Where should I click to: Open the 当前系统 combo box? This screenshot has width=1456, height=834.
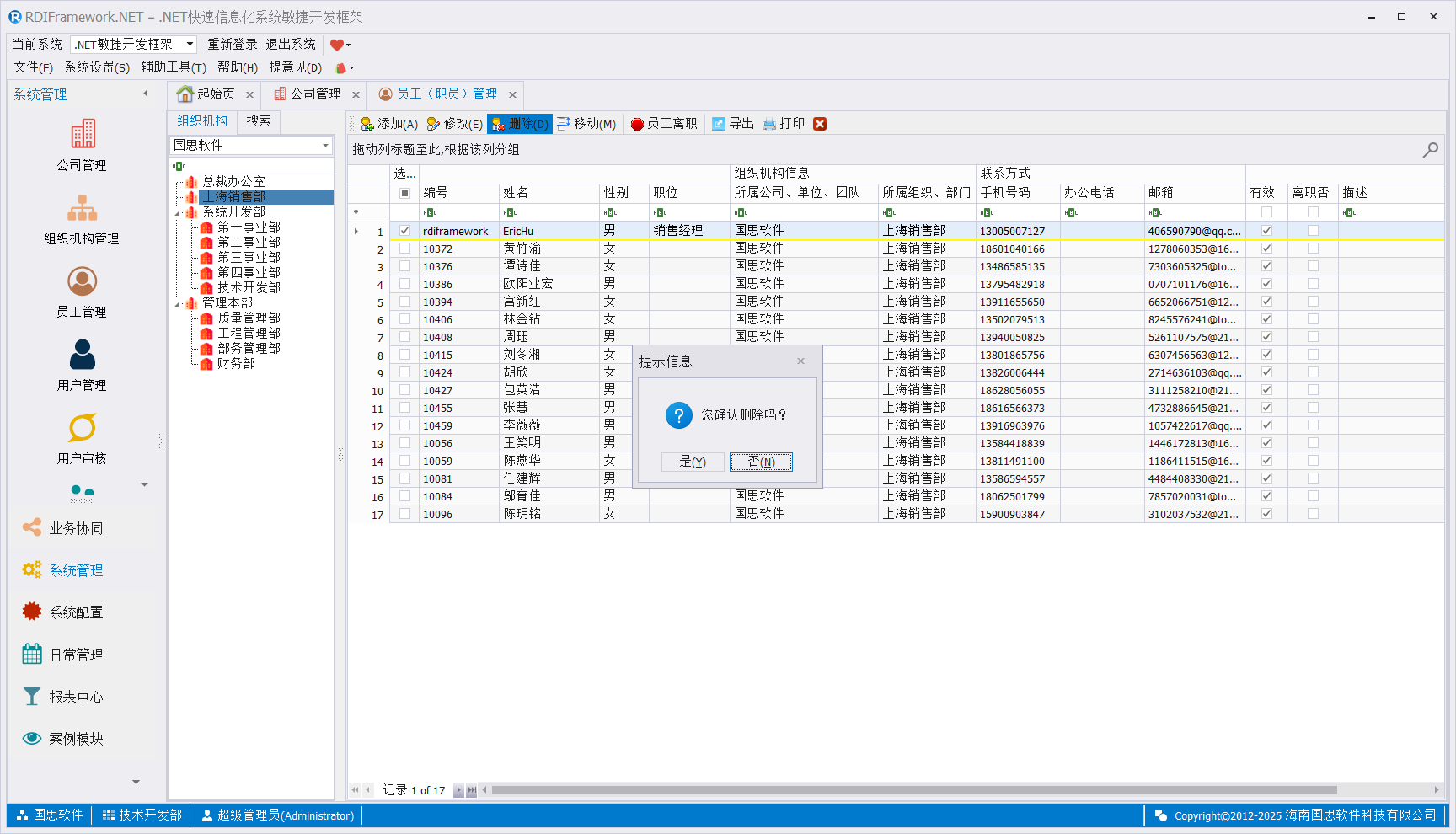pos(190,45)
